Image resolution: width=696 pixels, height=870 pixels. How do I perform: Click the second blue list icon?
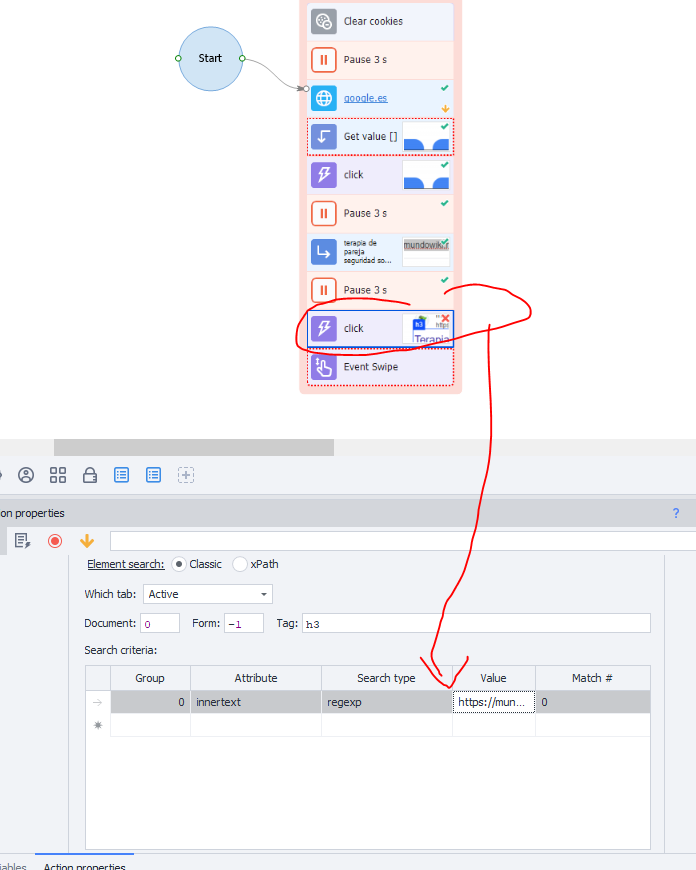pos(153,475)
